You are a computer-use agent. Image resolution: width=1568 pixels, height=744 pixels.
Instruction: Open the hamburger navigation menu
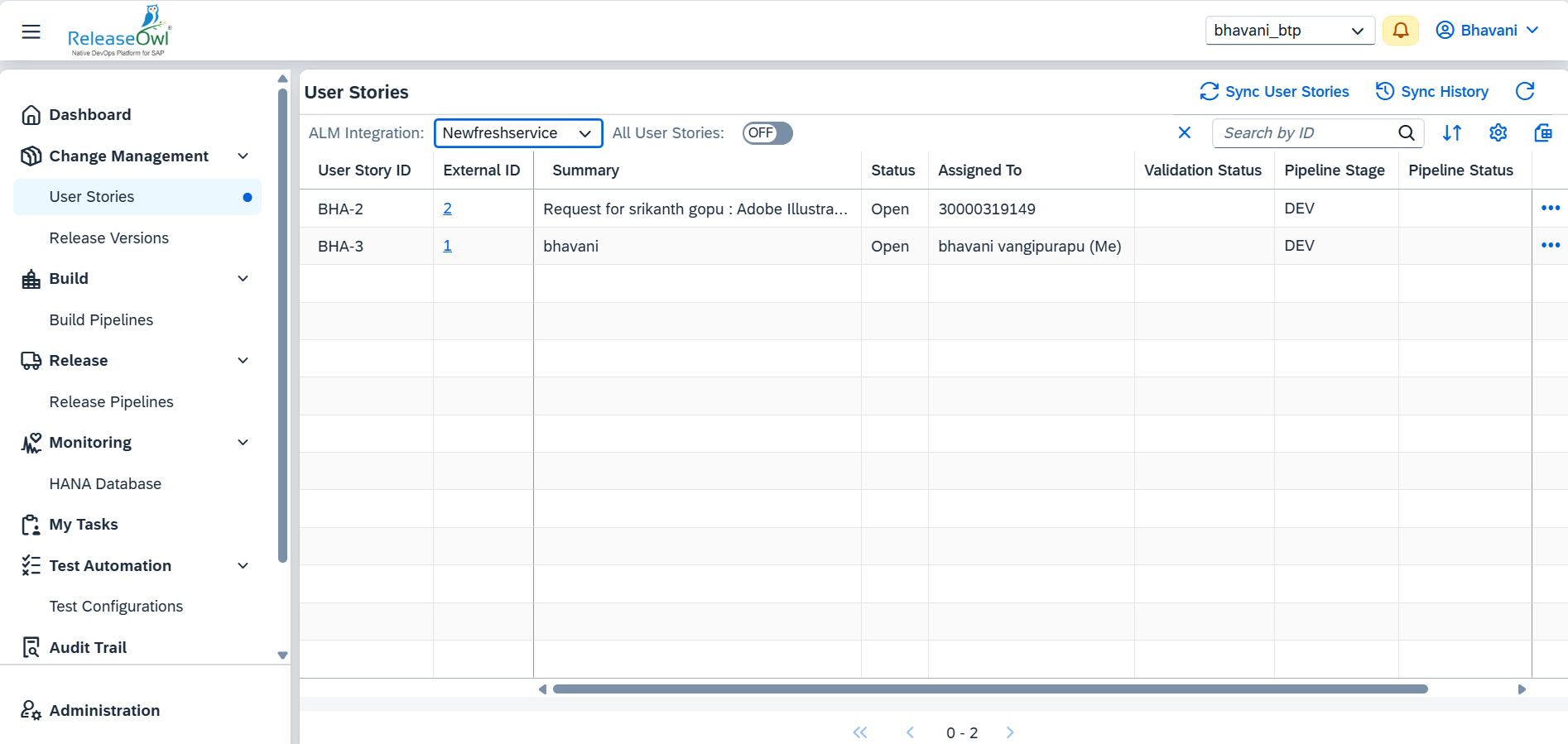tap(31, 31)
